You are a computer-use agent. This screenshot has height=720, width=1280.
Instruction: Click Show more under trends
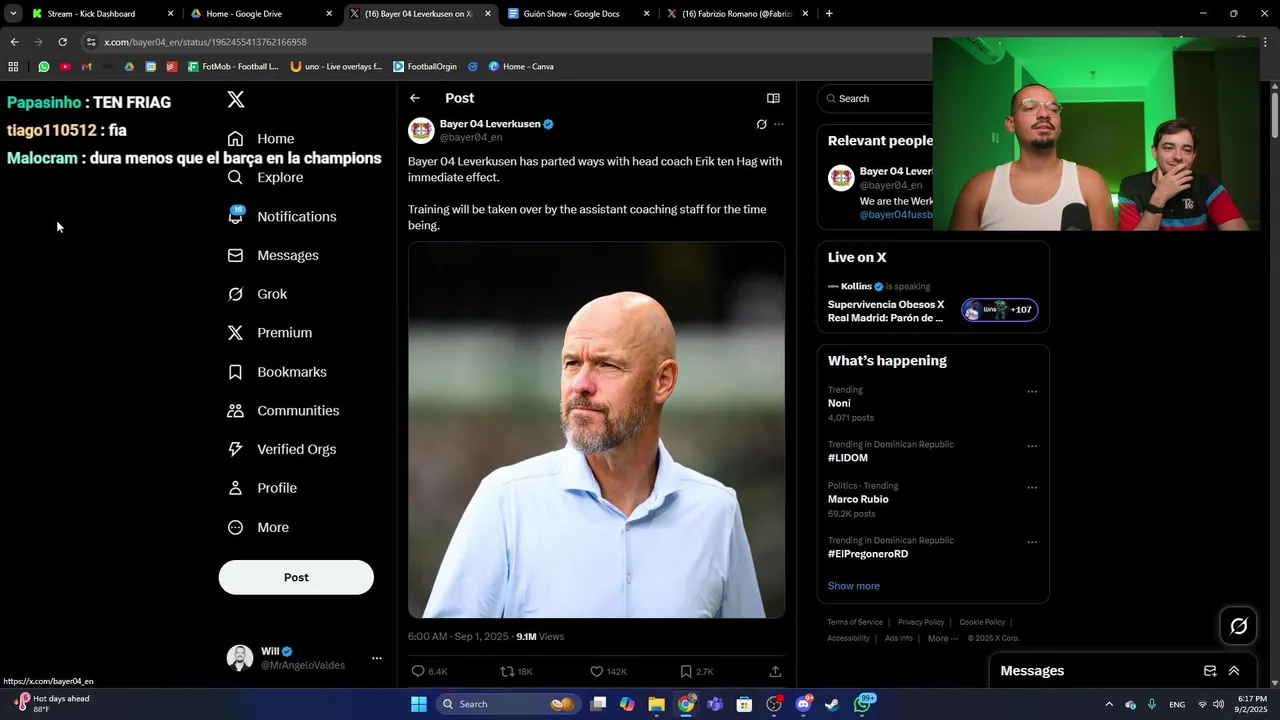click(854, 586)
